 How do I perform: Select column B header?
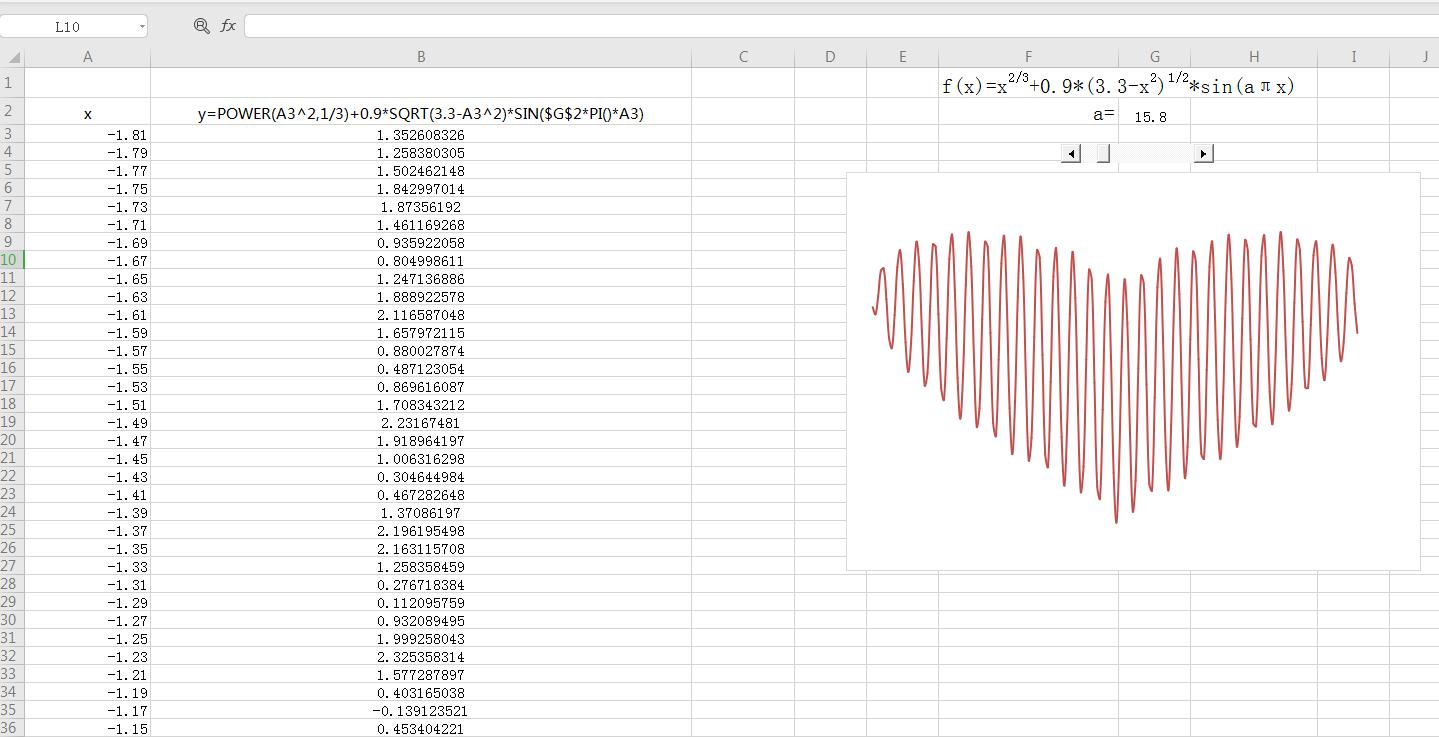click(421, 57)
